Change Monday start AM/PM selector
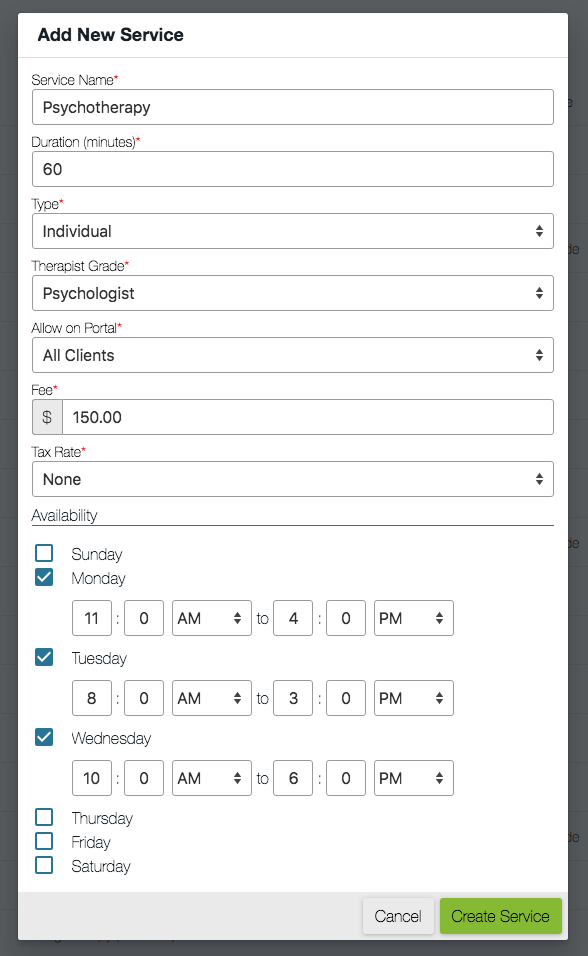Image resolution: width=588 pixels, height=956 pixels. pos(212,618)
